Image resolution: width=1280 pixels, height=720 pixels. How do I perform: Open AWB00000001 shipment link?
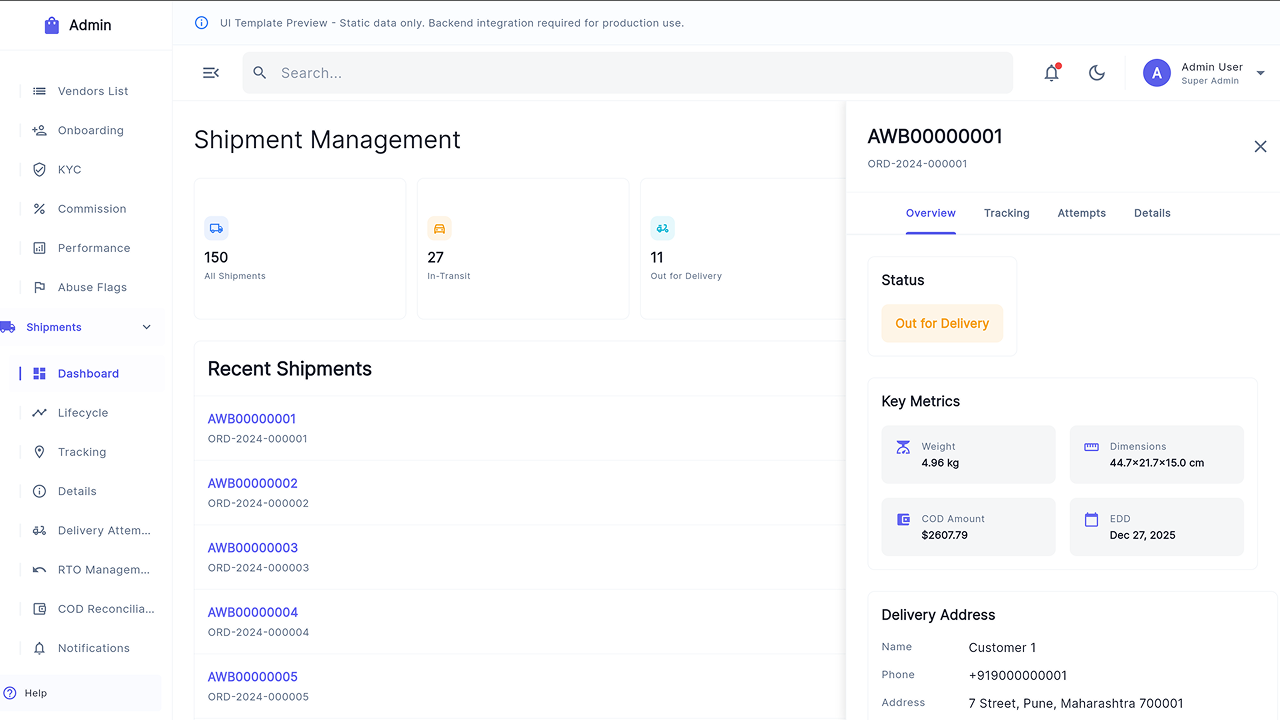[252, 419]
